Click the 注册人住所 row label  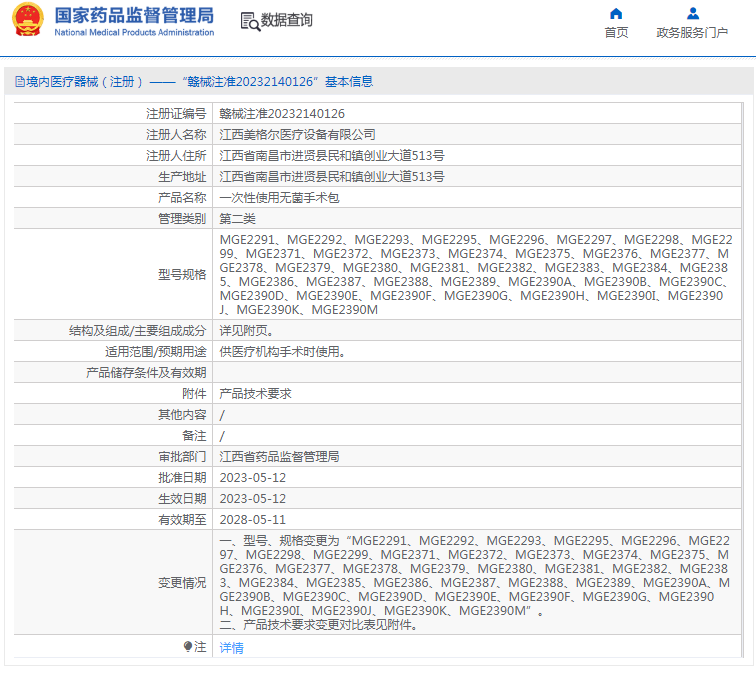(176, 156)
